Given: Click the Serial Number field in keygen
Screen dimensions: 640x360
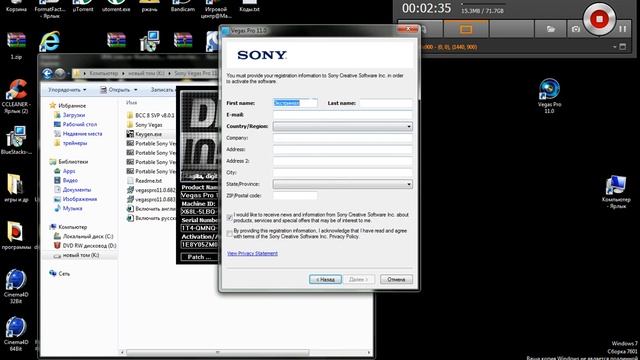Looking at the screenshot, I should tap(199, 228).
